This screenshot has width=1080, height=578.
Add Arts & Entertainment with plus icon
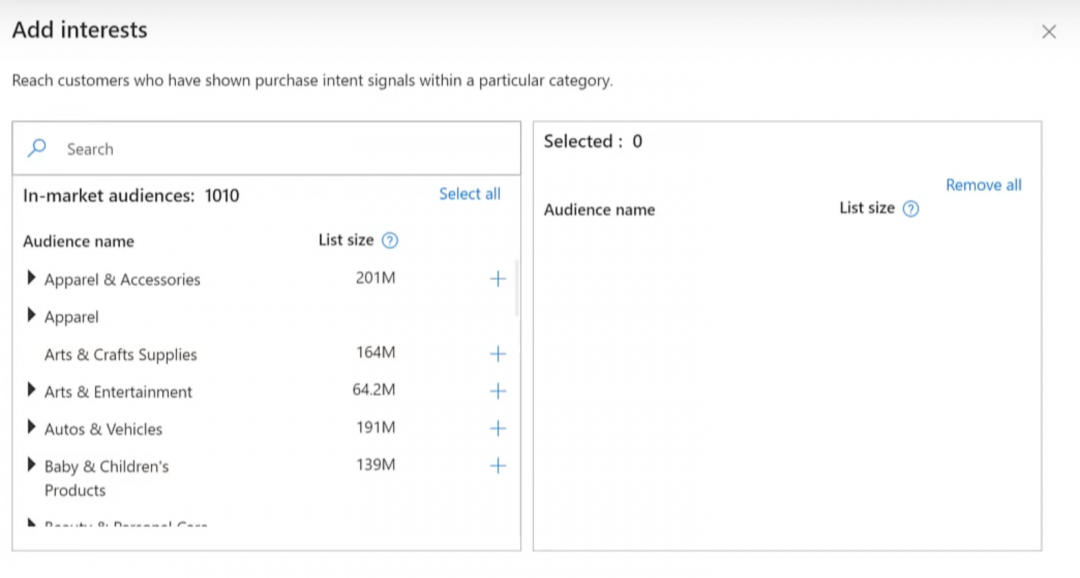click(497, 391)
